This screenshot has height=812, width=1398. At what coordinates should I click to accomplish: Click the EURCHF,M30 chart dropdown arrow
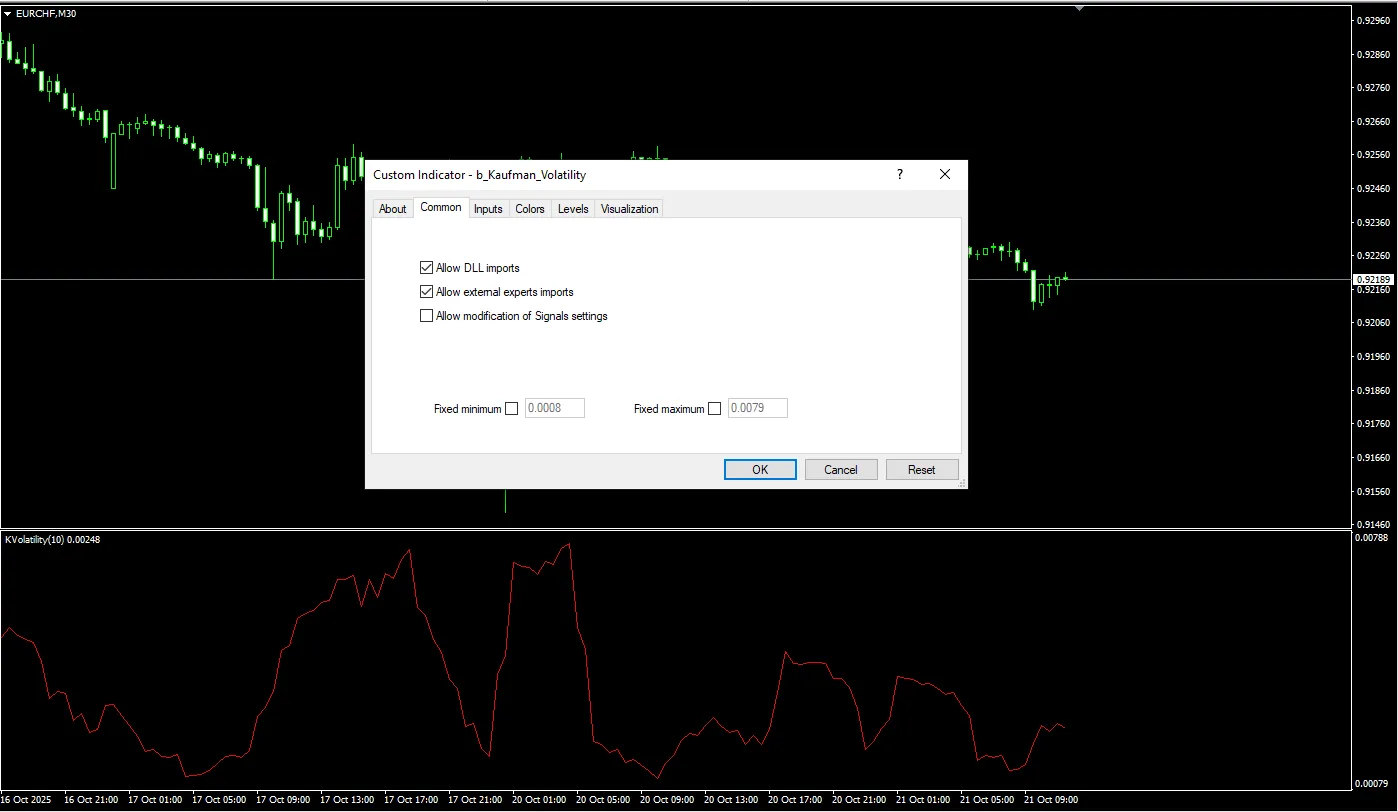point(8,13)
